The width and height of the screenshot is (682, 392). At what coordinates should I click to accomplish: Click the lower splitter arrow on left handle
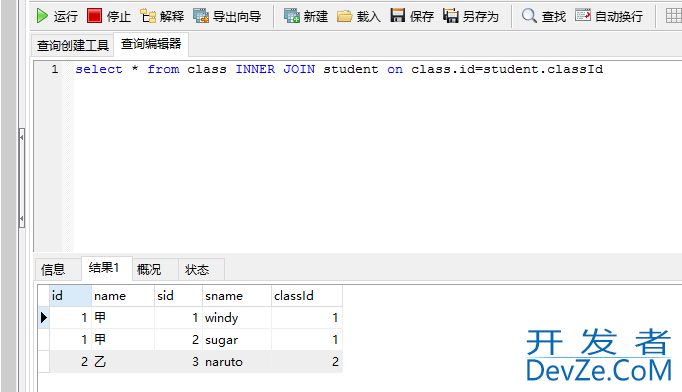22,218
